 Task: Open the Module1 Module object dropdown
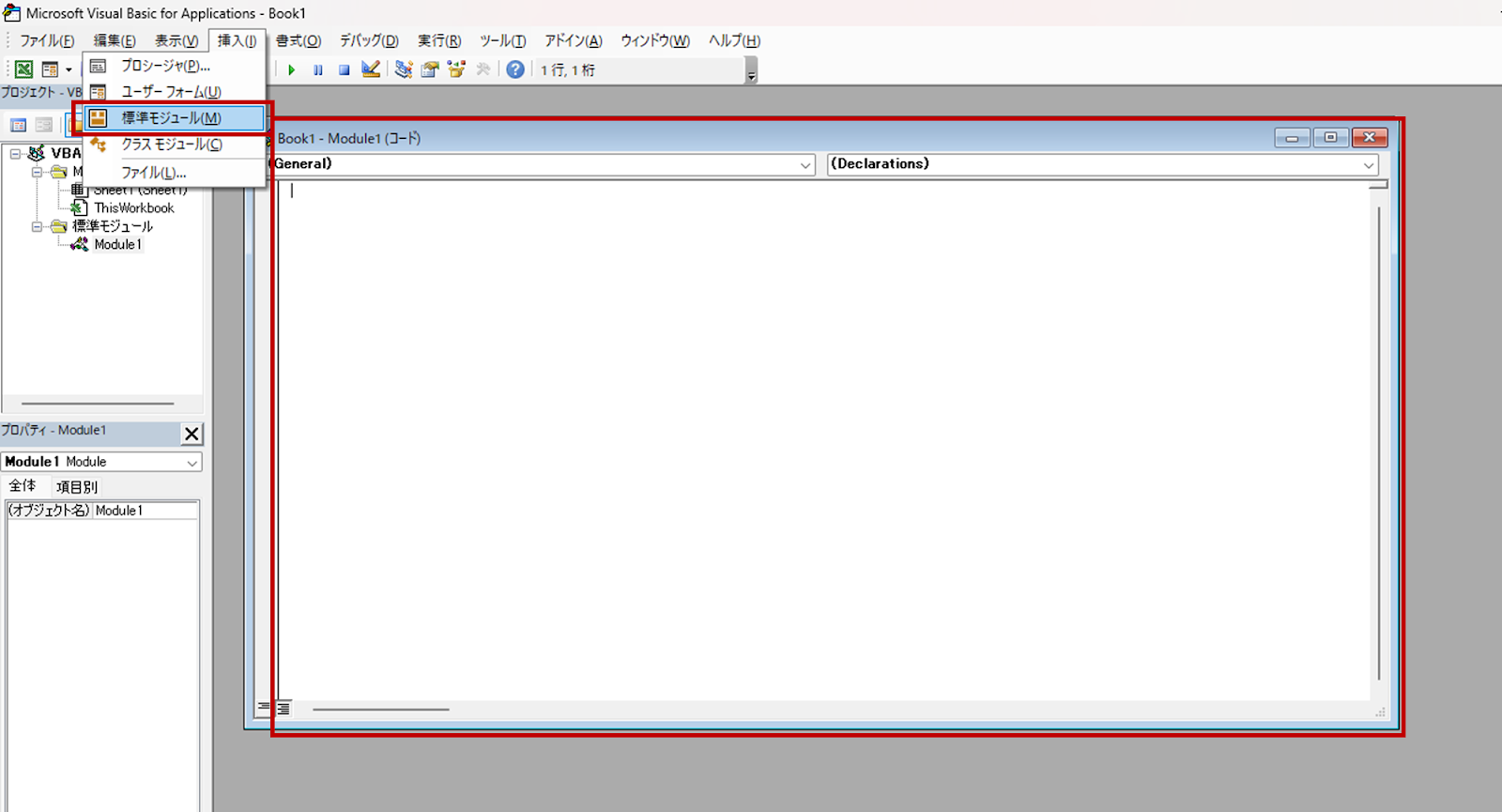pos(192,463)
